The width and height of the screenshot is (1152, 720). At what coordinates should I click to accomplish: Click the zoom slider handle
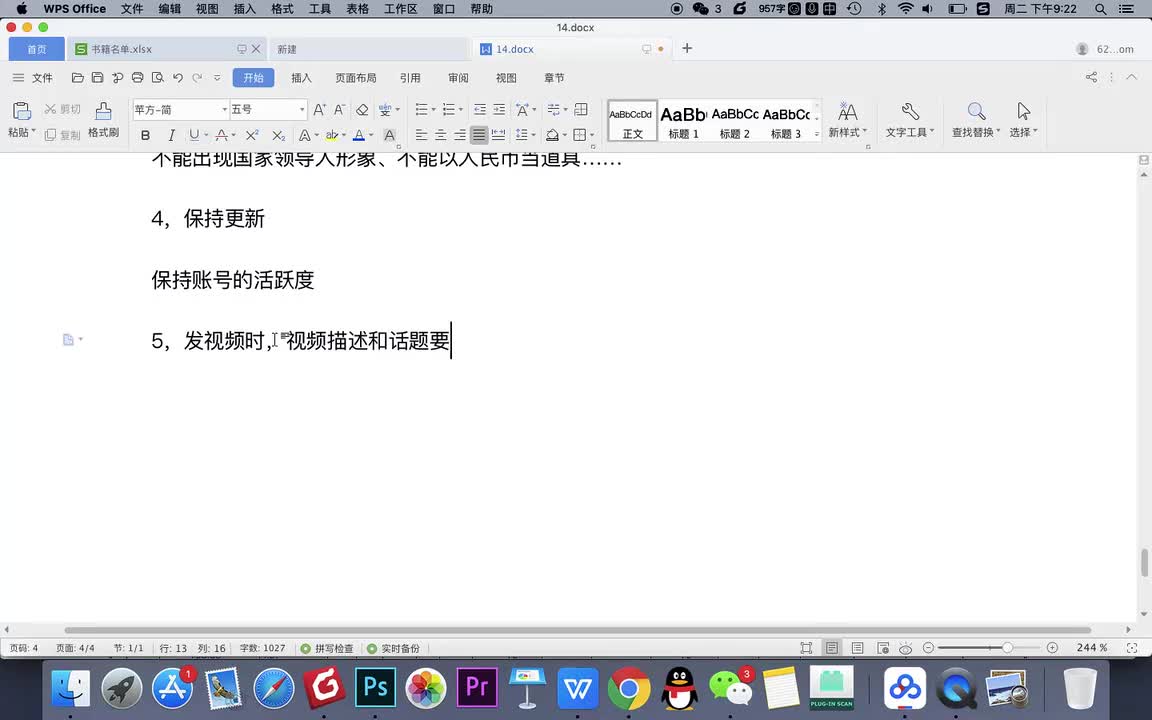pos(1007,647)
